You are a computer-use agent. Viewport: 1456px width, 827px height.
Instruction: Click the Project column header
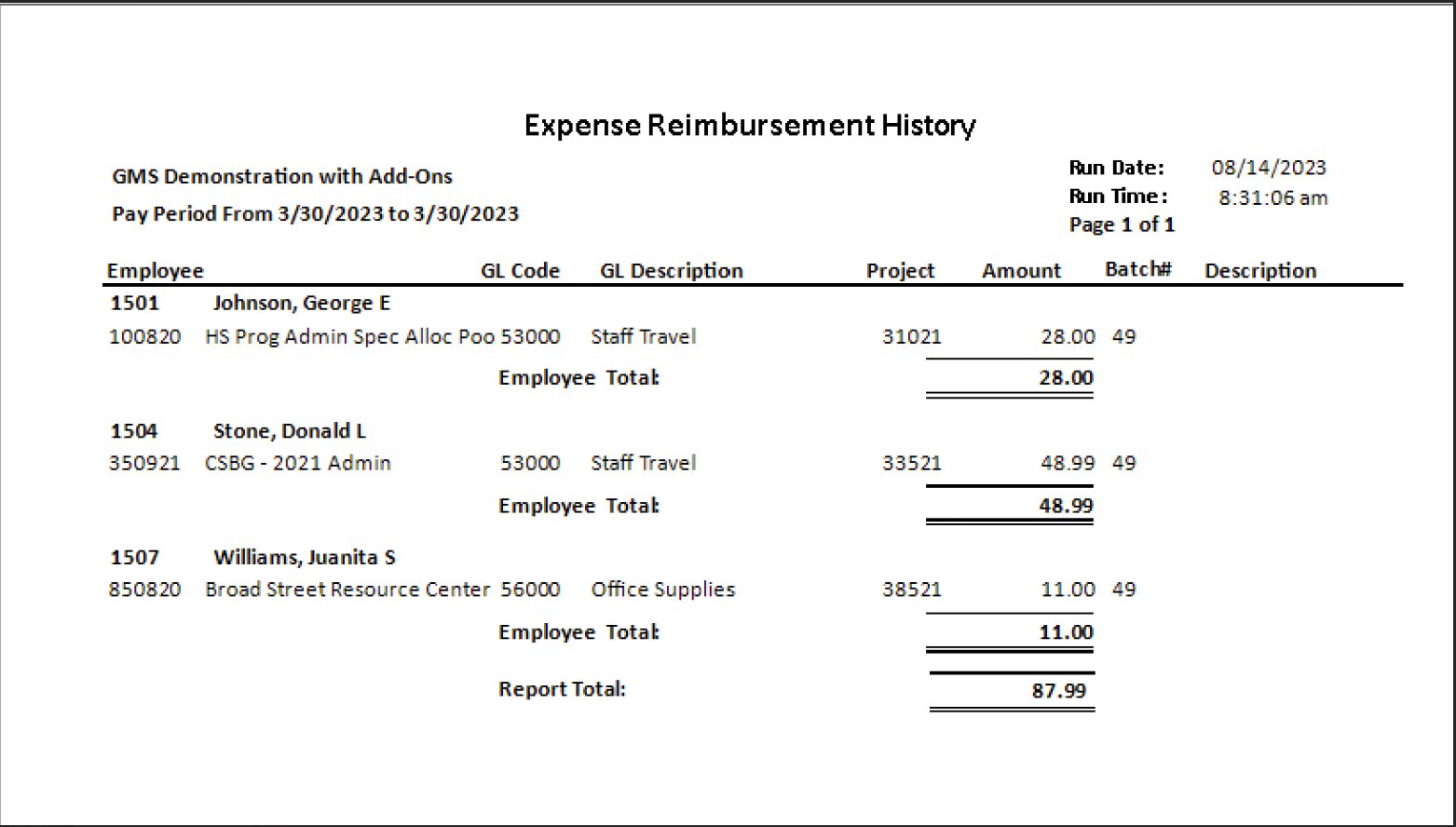pyautogui.click(x=900, y=271)
